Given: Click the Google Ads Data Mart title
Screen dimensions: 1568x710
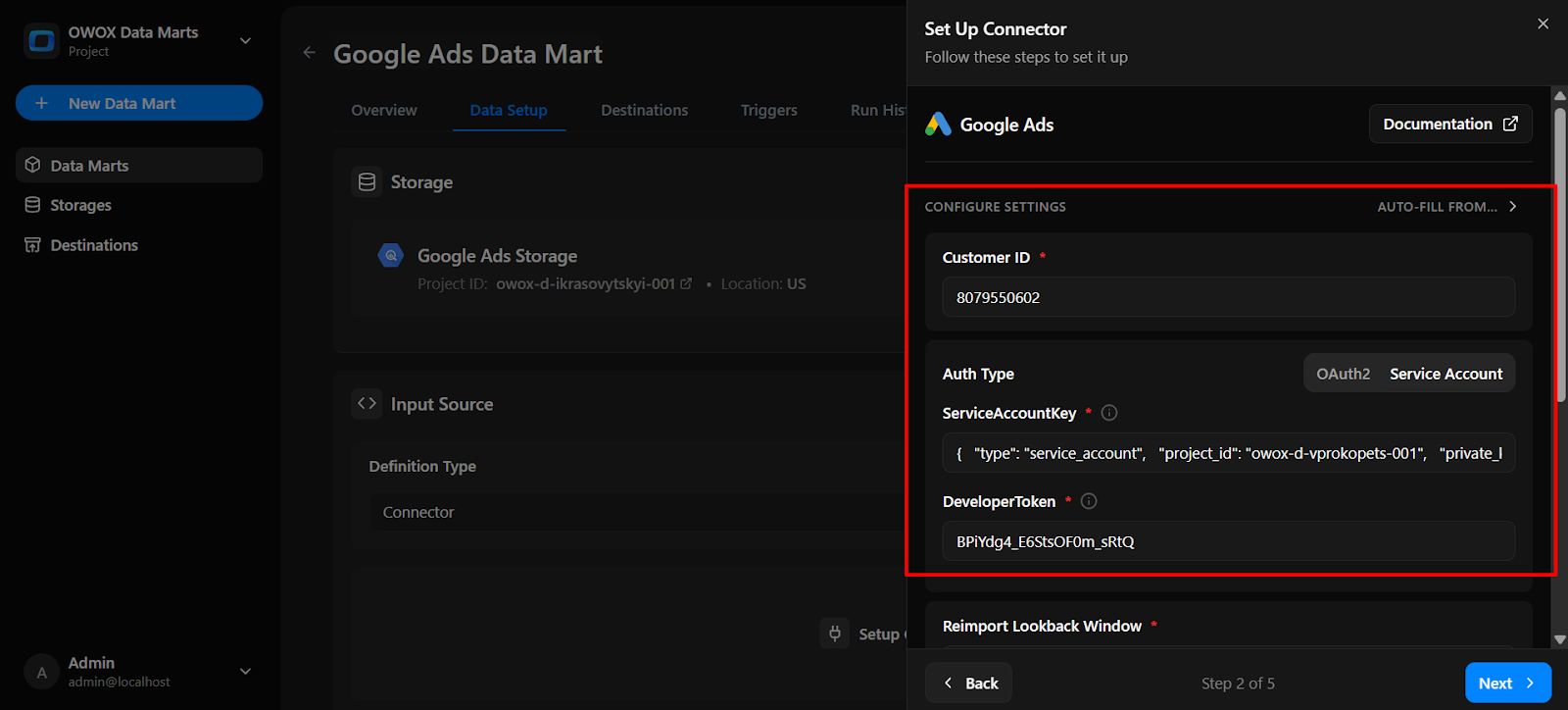Looking at the screenshot, I should [468, 54].
